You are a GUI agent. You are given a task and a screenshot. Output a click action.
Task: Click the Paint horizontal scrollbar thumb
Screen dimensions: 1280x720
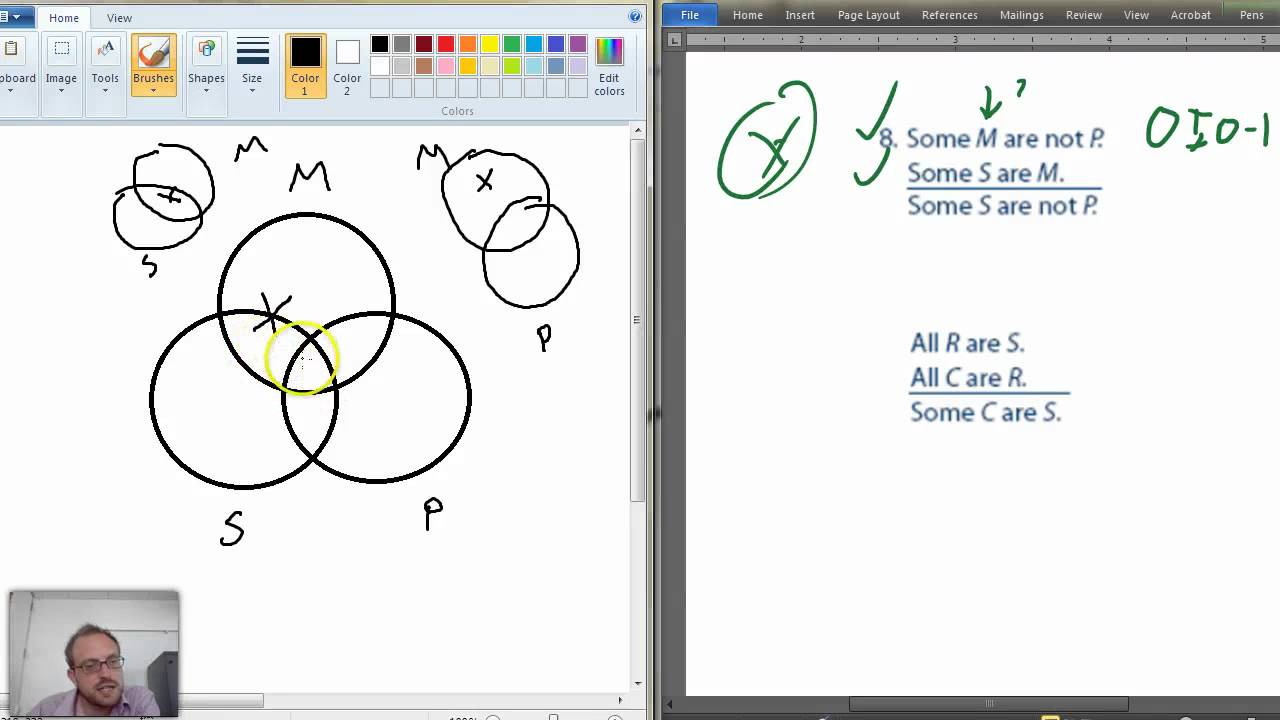[132, 701]
